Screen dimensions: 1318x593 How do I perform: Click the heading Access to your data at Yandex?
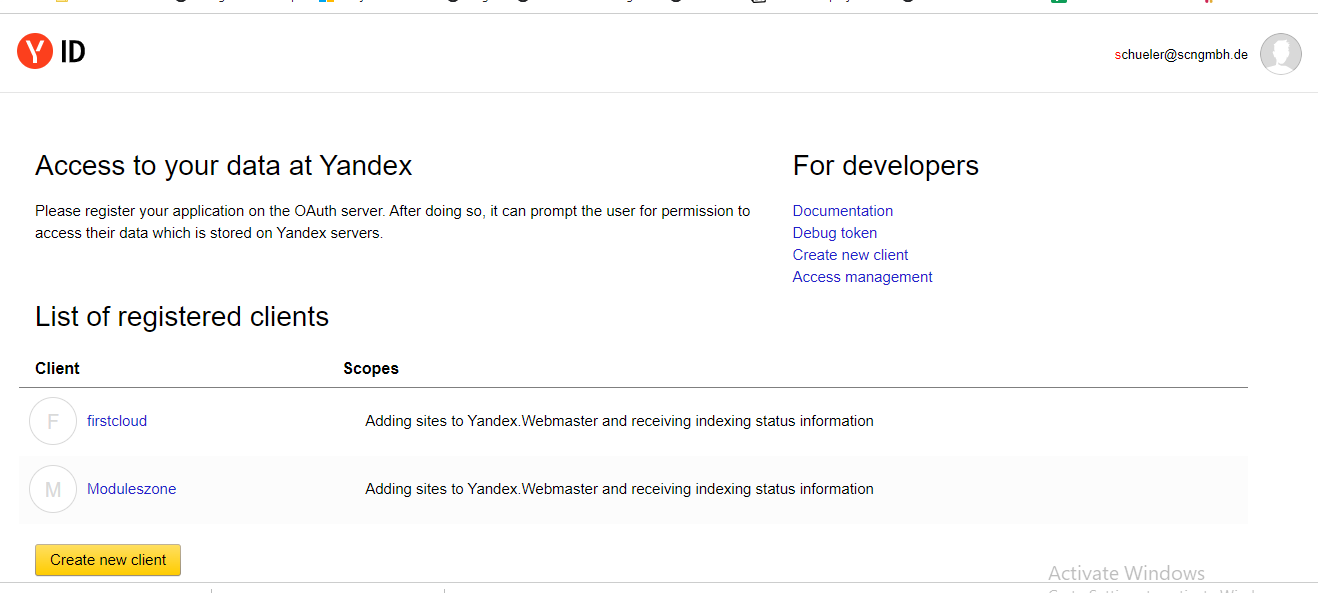click(224, 165)
